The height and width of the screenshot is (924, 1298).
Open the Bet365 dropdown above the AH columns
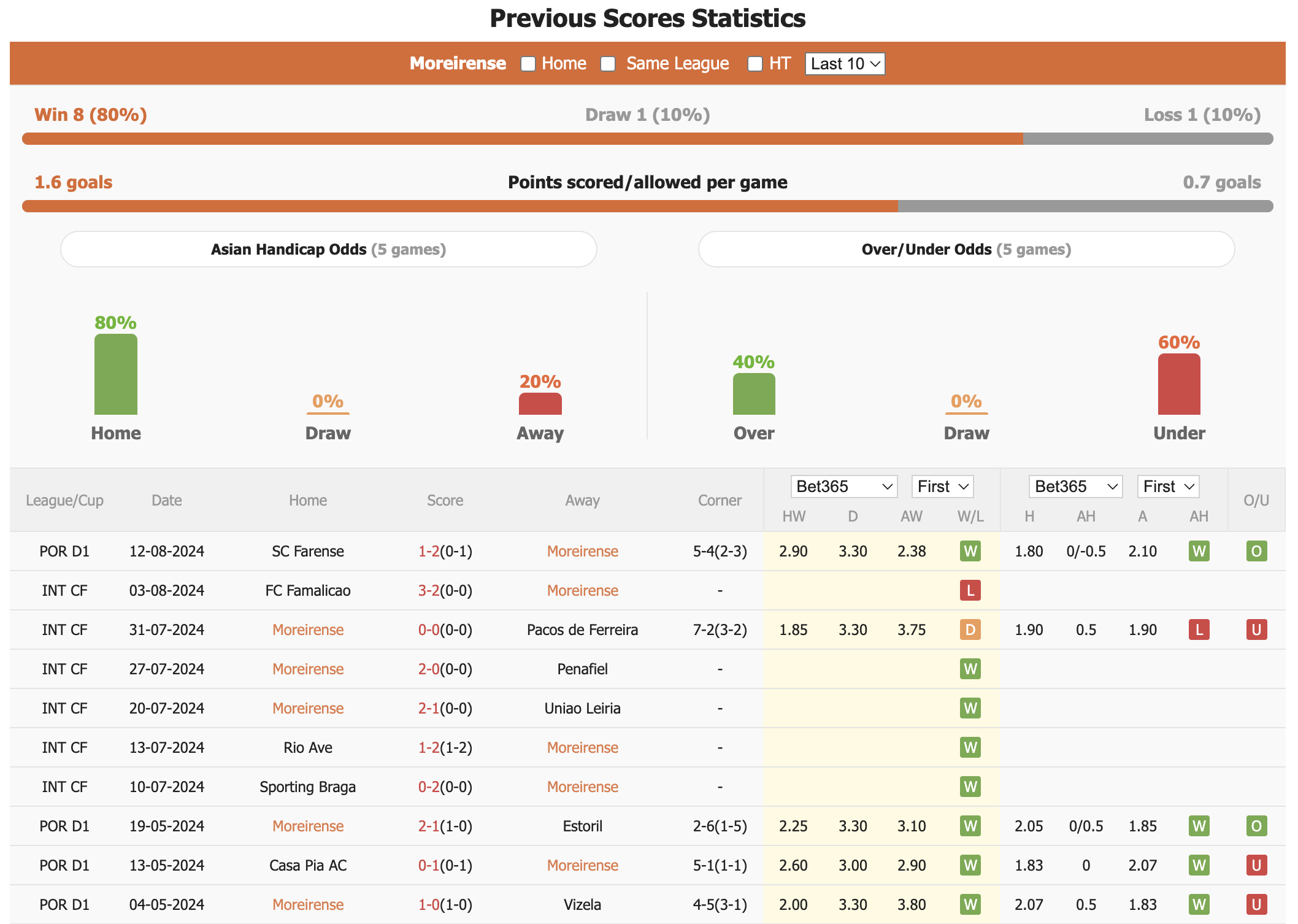1075,487
